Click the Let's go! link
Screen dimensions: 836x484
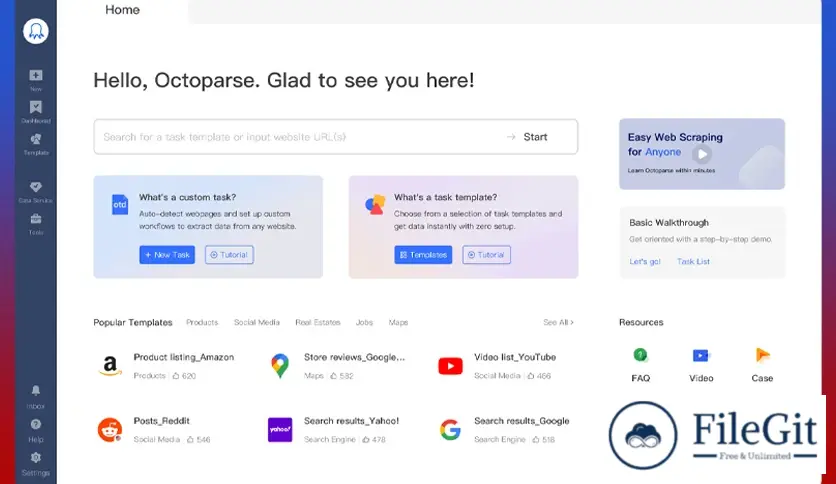[645, 262]
